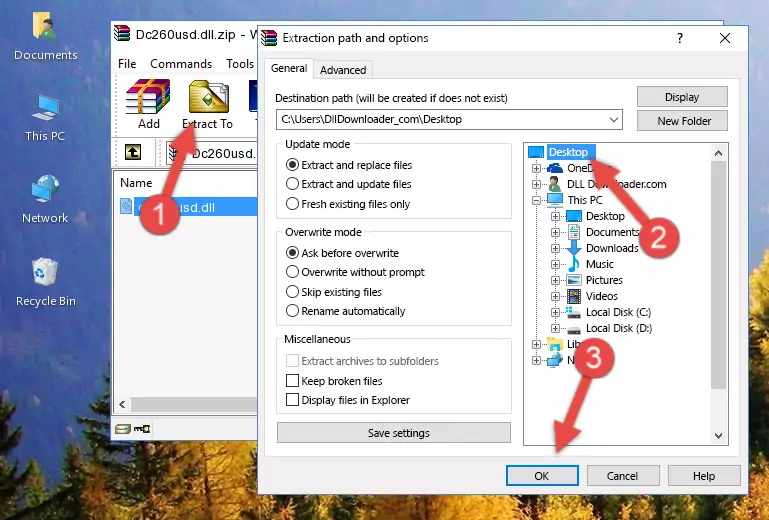Select the Local Disk (C:) drive icon
This screenshot has width=769, height=520.
coord(573,312)
